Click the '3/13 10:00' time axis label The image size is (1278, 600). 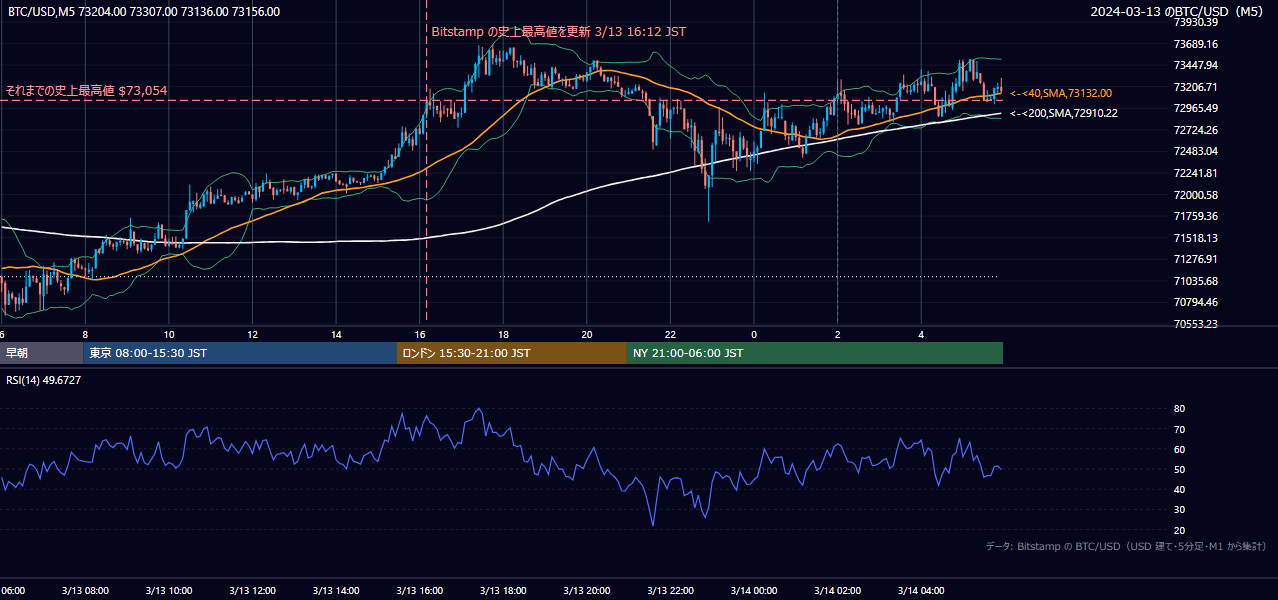169,591
